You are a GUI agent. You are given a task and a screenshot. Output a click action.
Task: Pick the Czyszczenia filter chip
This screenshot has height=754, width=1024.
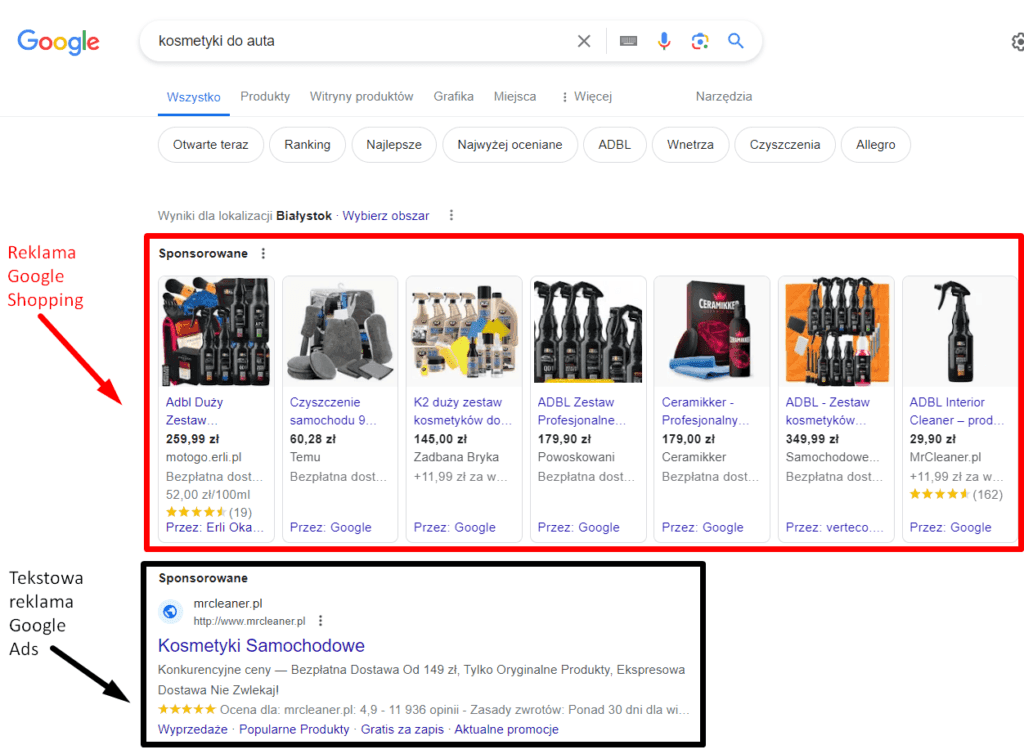coord(784,145)
